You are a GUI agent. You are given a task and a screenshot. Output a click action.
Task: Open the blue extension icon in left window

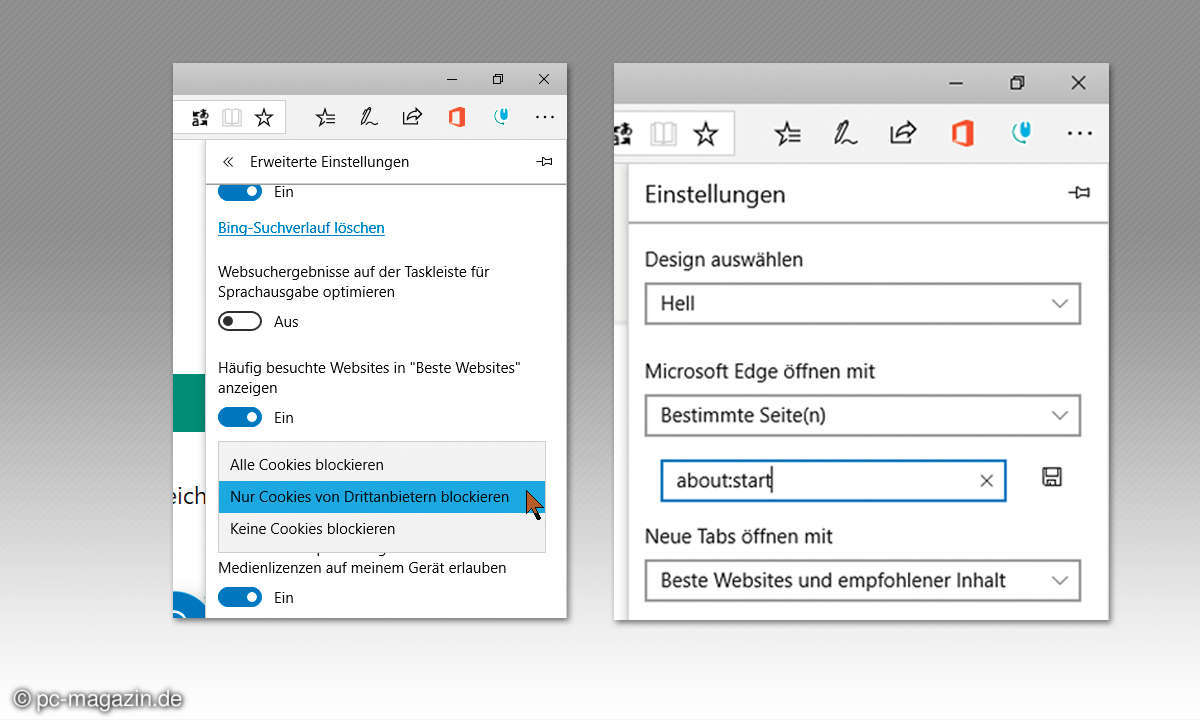point(502,117)
